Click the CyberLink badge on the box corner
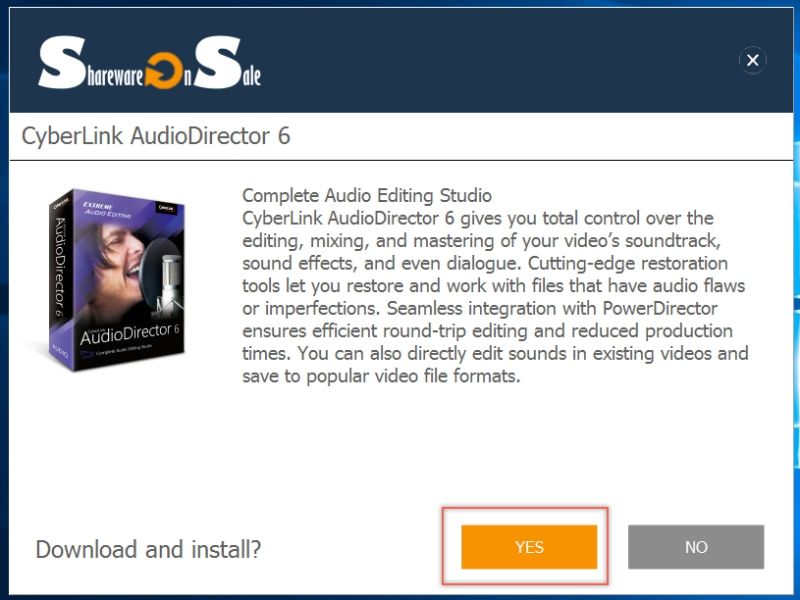 click(166, 208)
